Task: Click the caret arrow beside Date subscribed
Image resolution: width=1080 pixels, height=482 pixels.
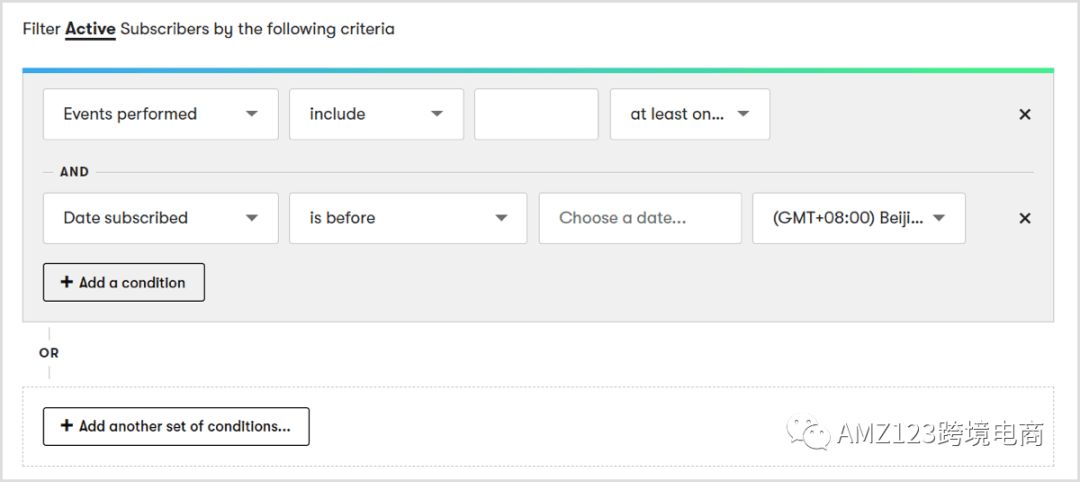Action: 252,218
